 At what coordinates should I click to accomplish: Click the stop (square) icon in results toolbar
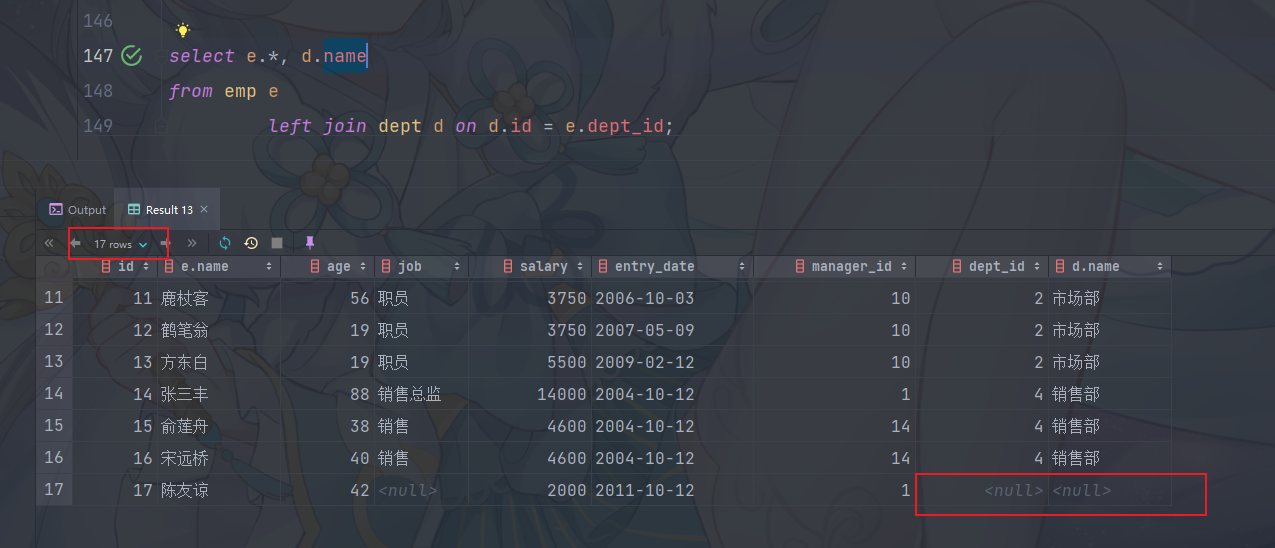point(277,243)
